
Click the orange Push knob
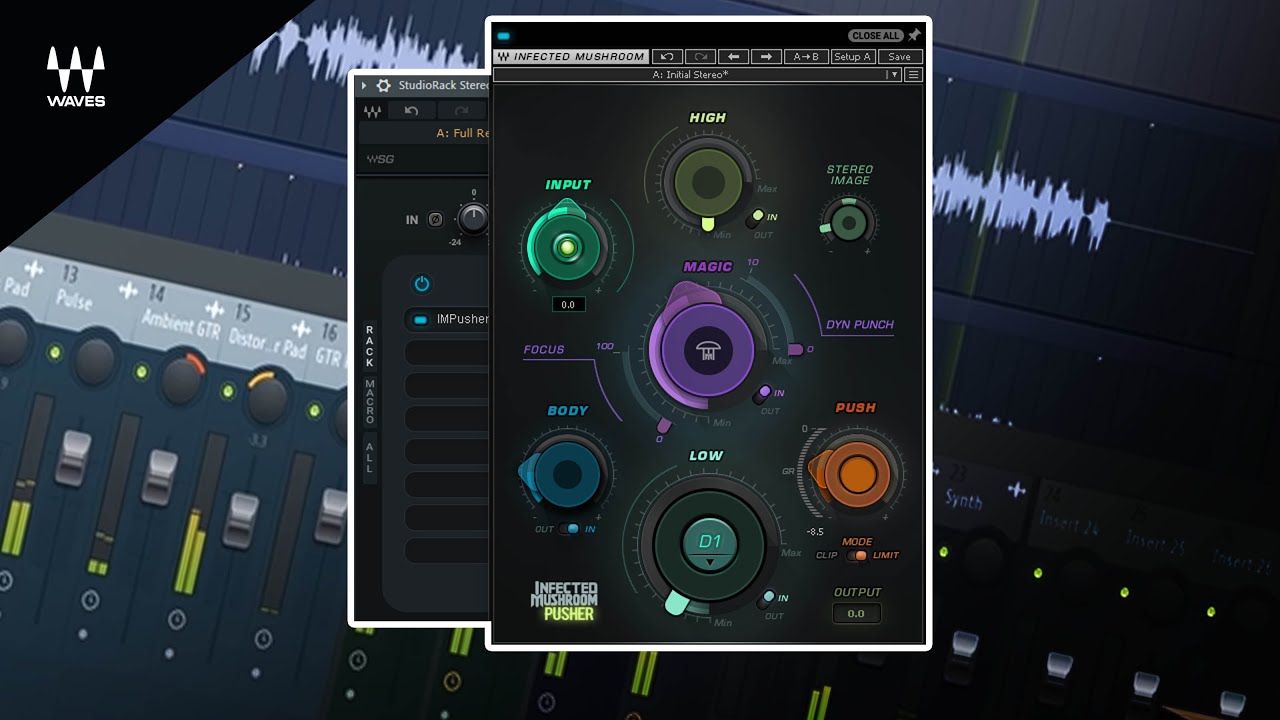(857, 475)
